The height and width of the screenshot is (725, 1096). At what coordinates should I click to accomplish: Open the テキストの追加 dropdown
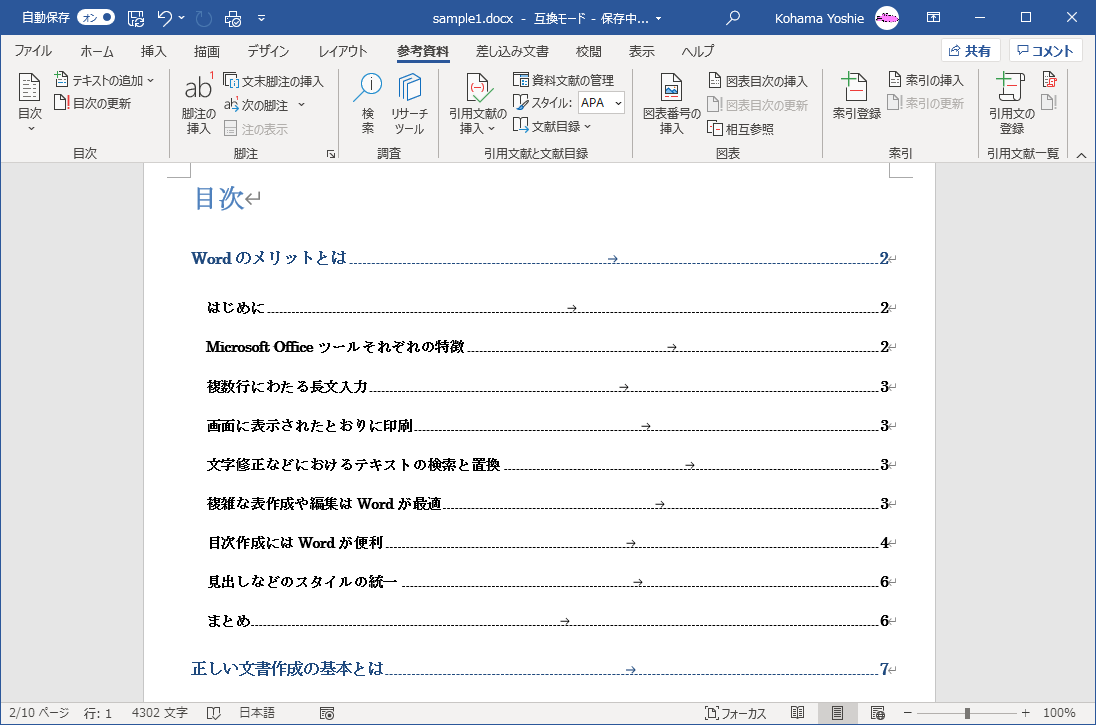click(x=104, y=80)
